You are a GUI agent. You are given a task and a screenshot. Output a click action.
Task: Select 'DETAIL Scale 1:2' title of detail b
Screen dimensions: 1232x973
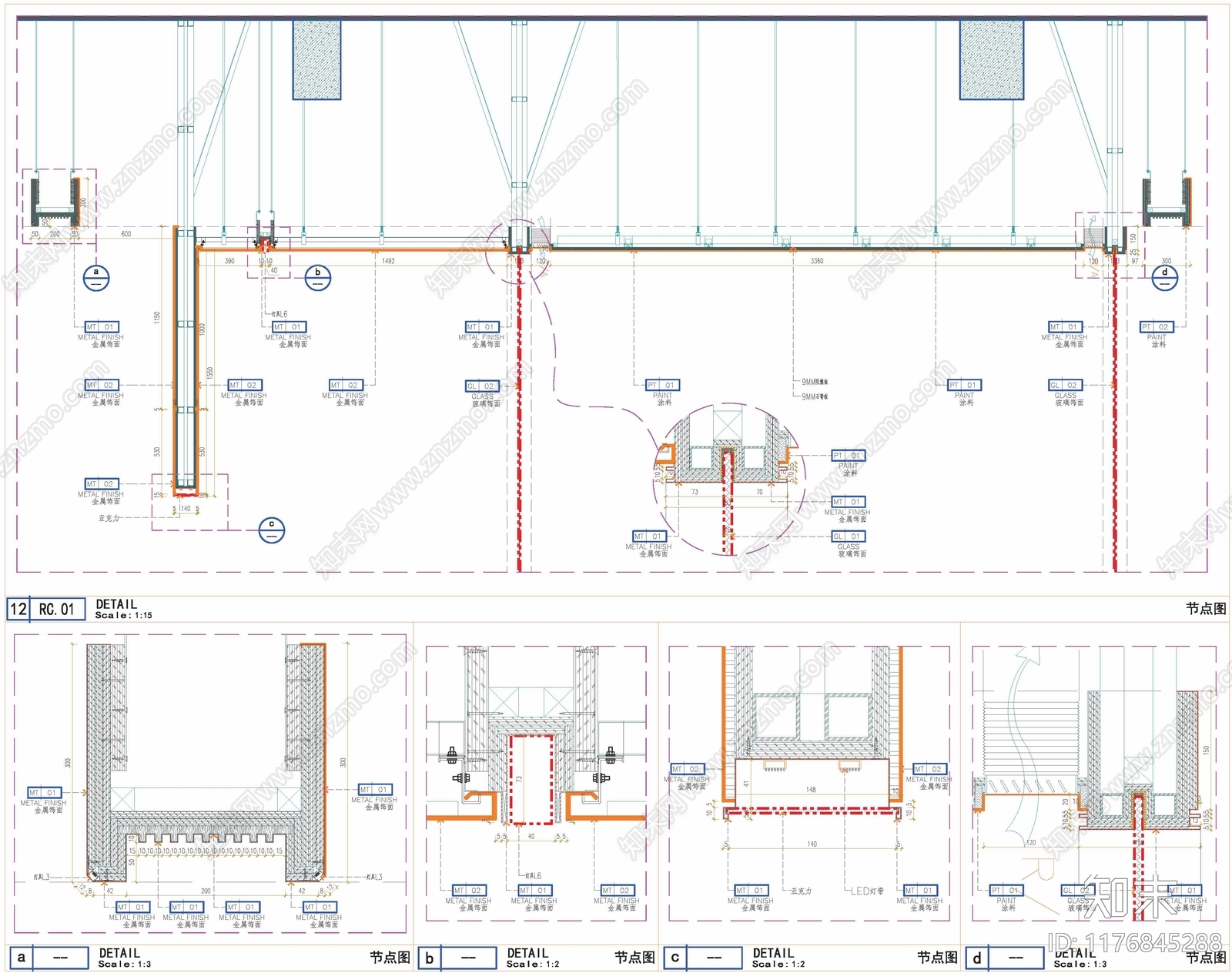pyautogui.click(x=533, y=958)
